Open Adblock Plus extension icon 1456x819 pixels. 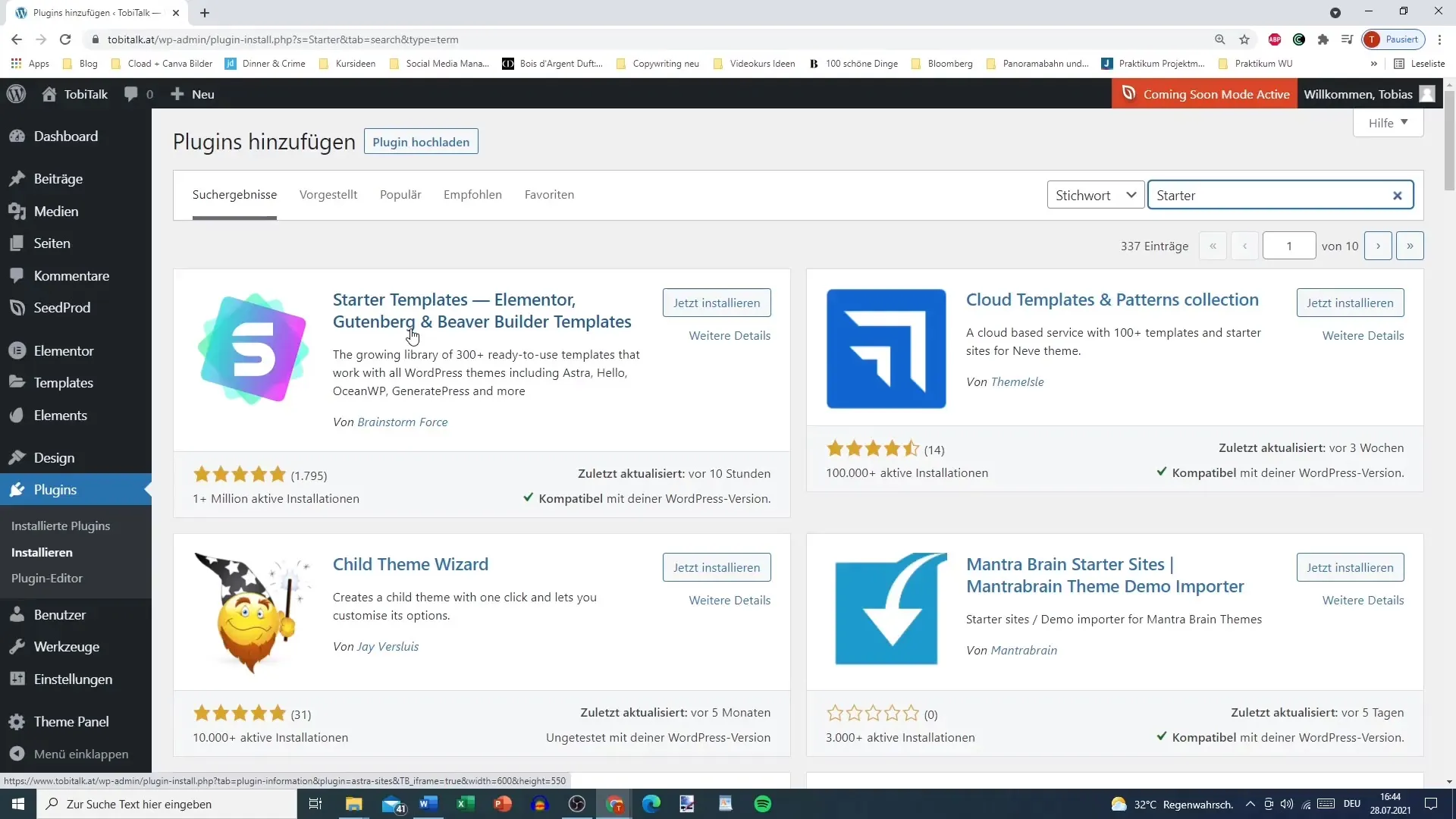click(x=1275, y=39)
